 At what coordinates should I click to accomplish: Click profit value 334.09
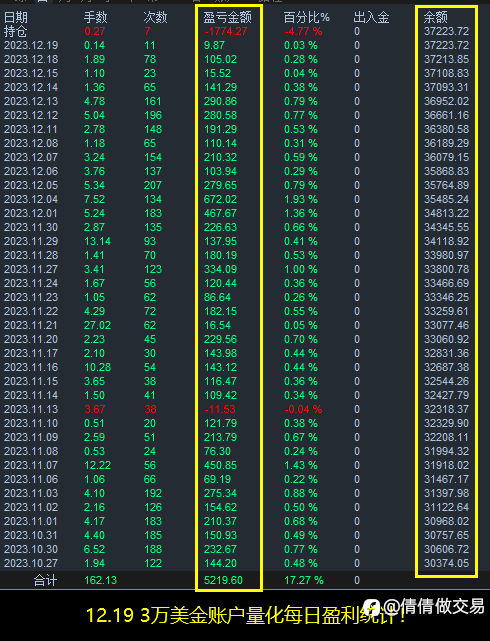220,269
